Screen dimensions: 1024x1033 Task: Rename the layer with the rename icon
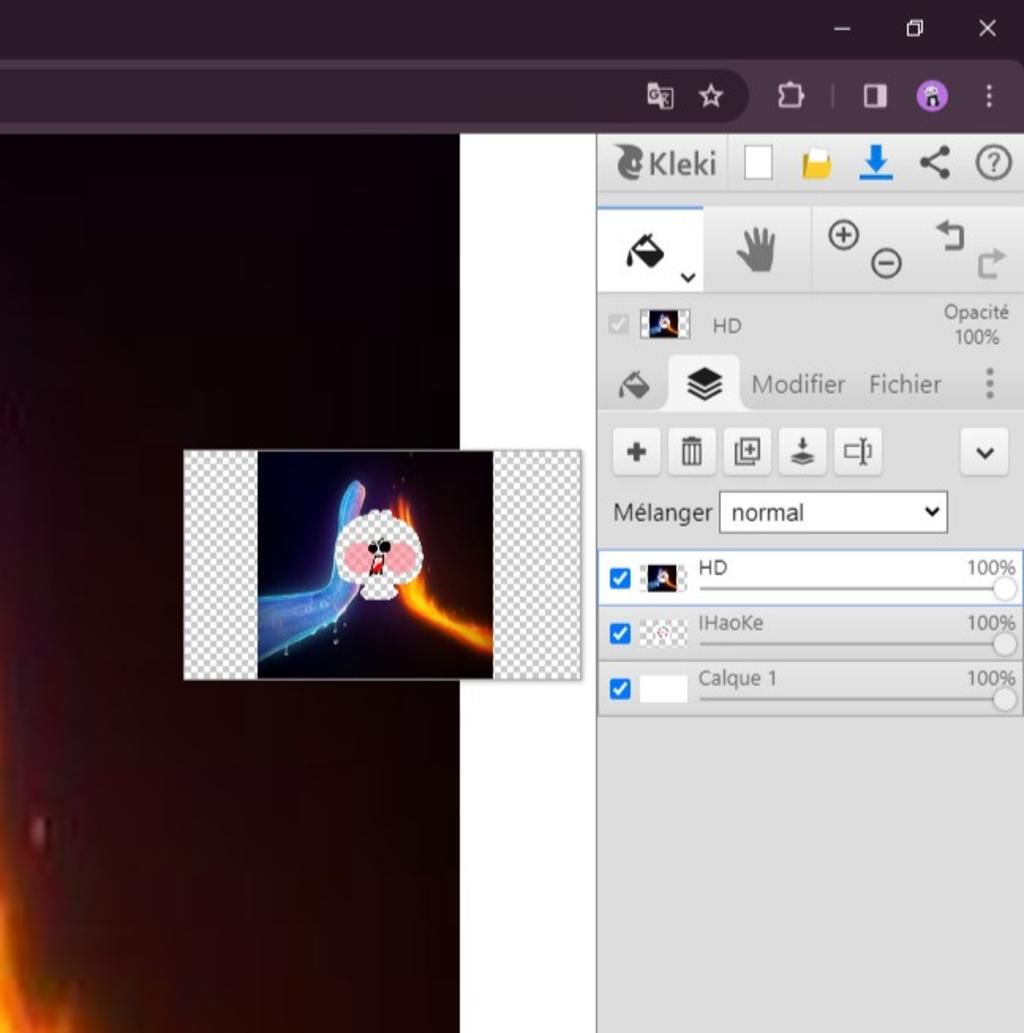[x=858, y=452]
